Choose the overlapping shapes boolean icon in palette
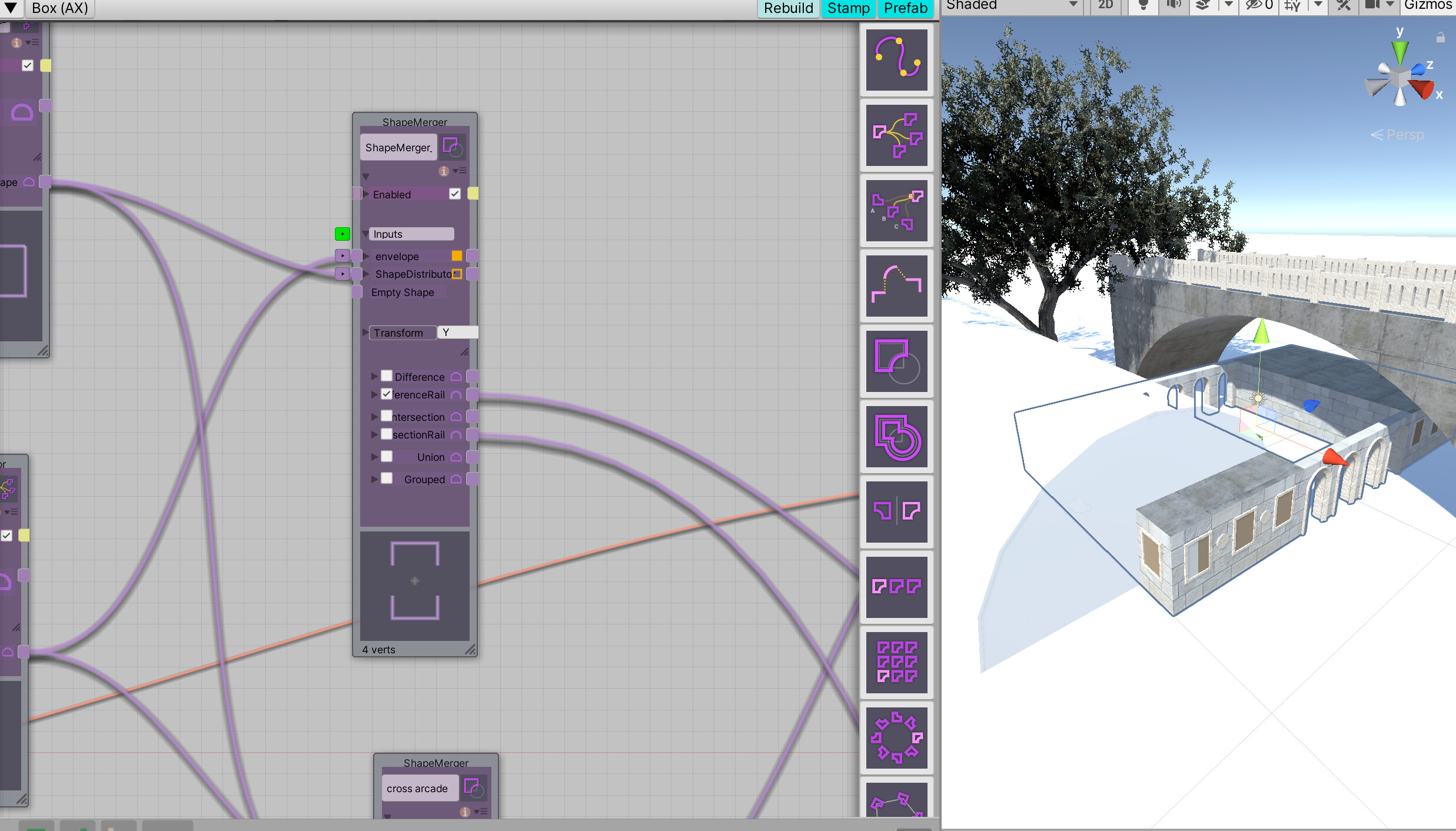 [896, 437]
